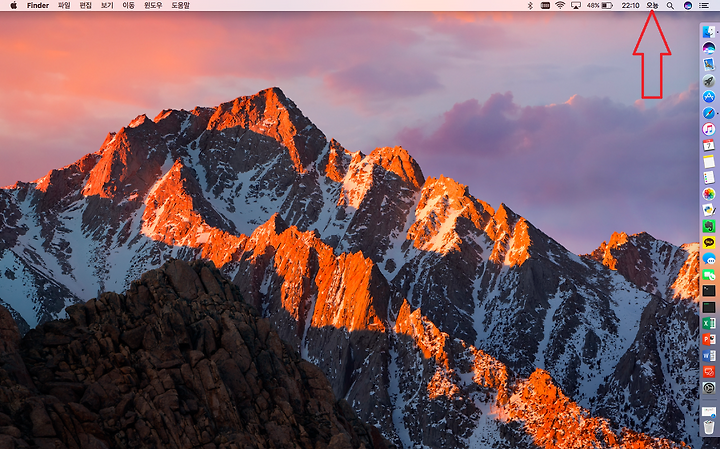Open the Reminders list icon in Dock
This screenshot has height=449, width=720.
pos(709,177)
